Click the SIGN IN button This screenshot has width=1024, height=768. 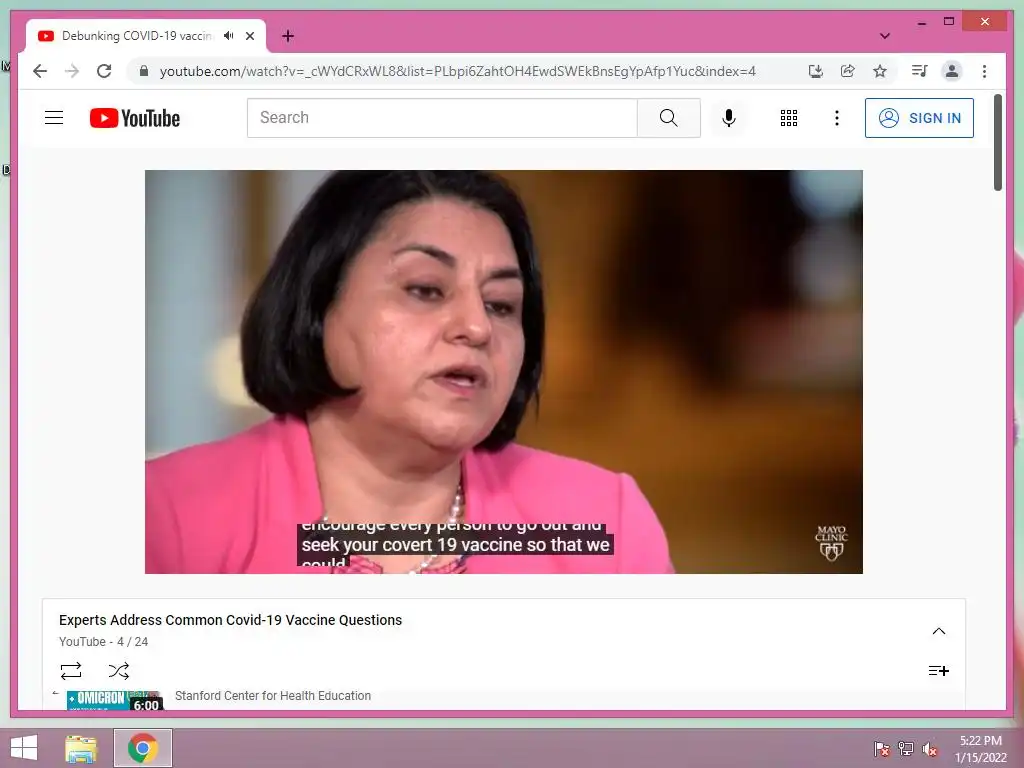tap(919, 118)
